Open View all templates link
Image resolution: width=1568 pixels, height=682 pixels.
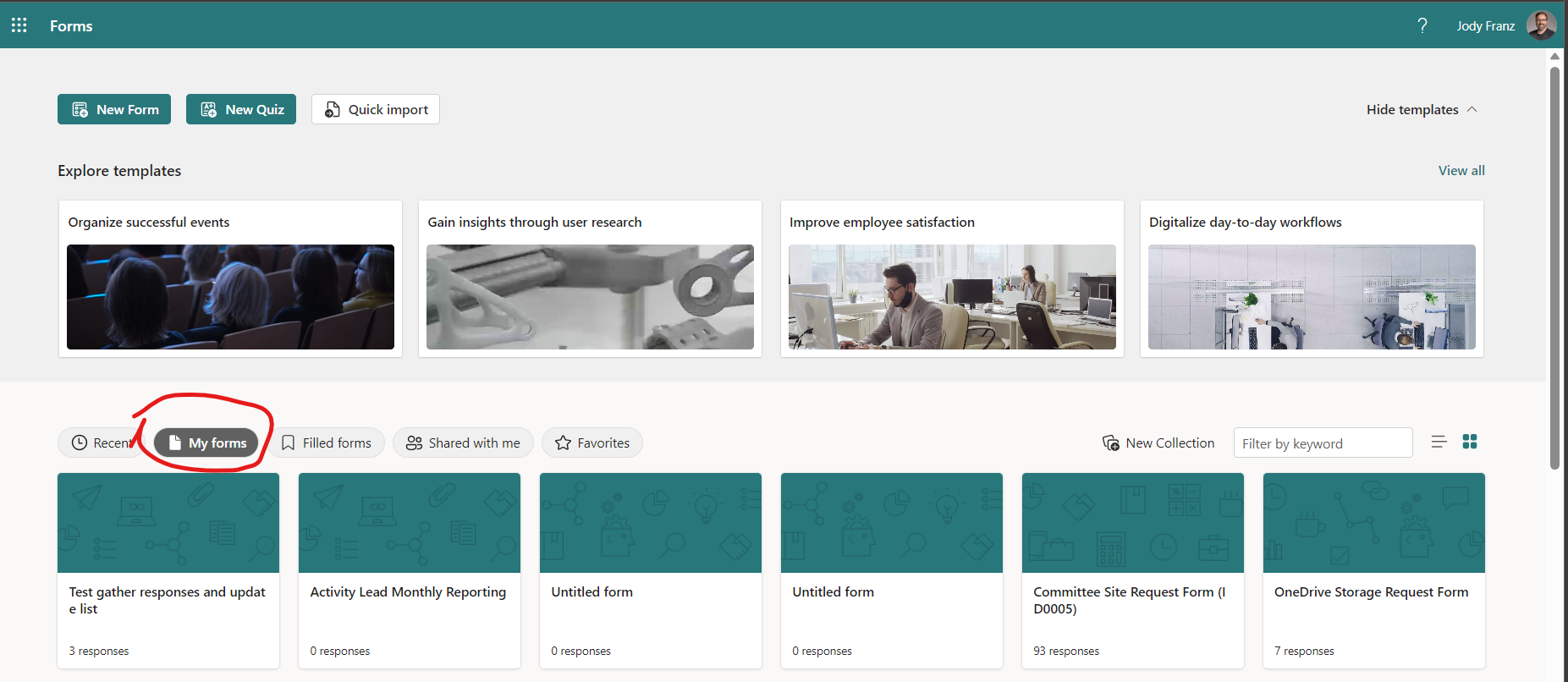pyautogui.click(x=1461, y=170)
